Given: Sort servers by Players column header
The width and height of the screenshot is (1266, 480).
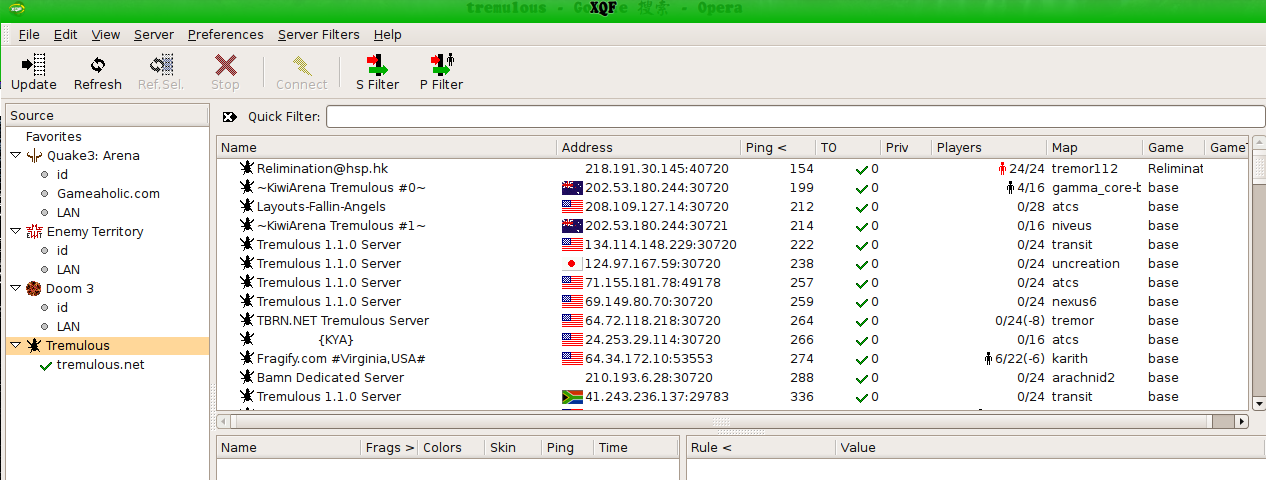Looking at the screenshot, I should (x=989, y=147).
